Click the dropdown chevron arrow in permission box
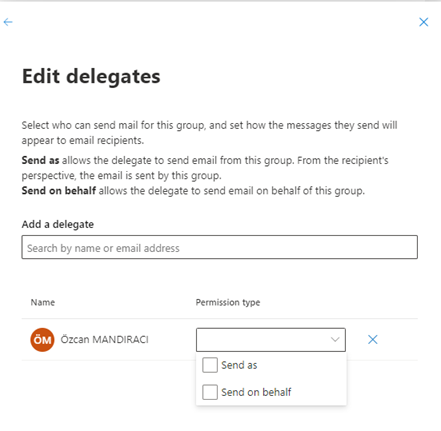 point(335,340)
